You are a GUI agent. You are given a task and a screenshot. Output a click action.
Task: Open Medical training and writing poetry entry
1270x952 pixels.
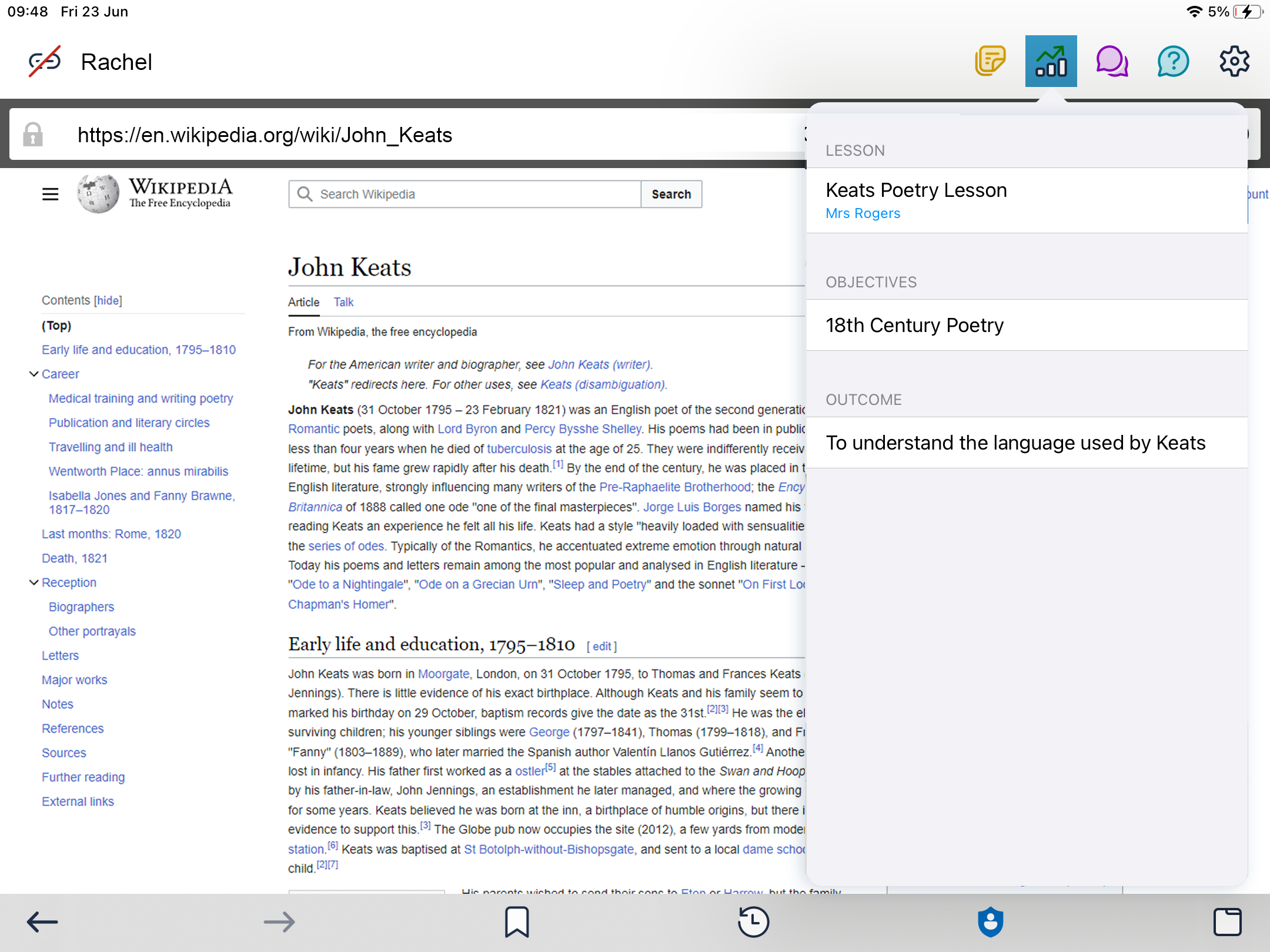click(141, 398)
